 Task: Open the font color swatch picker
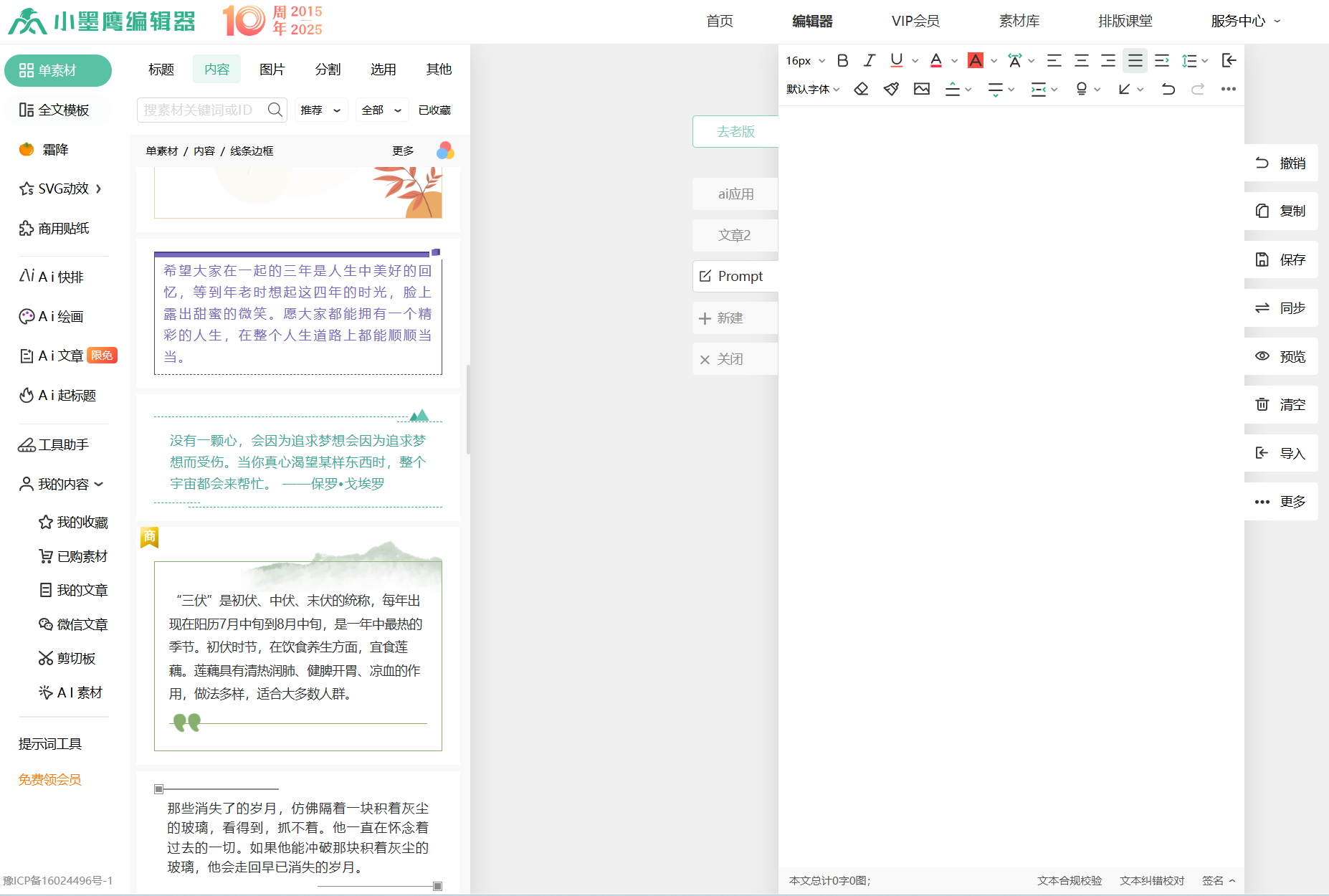(x=953, y=60)
